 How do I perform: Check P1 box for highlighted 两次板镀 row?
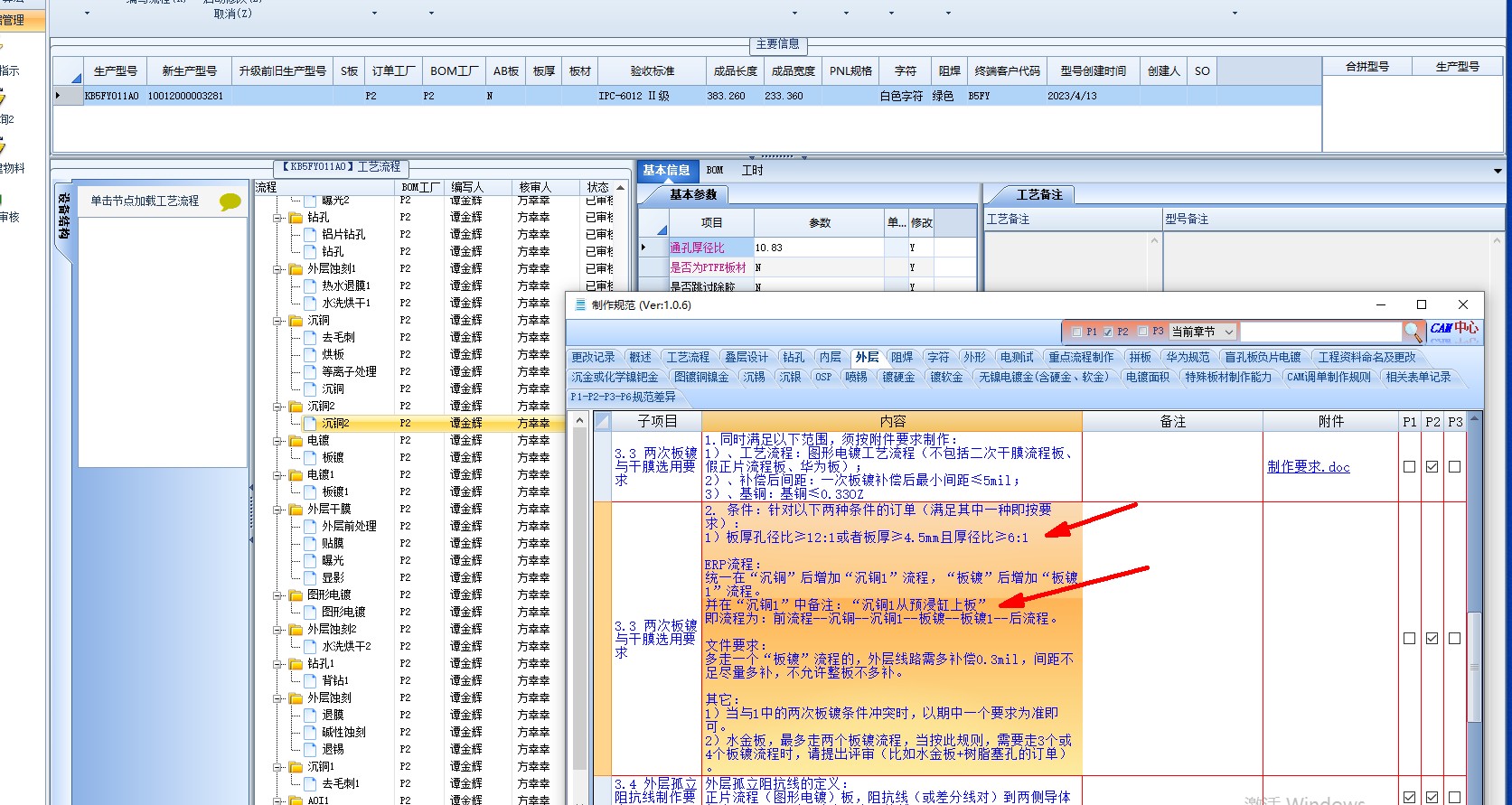pos(1409,639)
